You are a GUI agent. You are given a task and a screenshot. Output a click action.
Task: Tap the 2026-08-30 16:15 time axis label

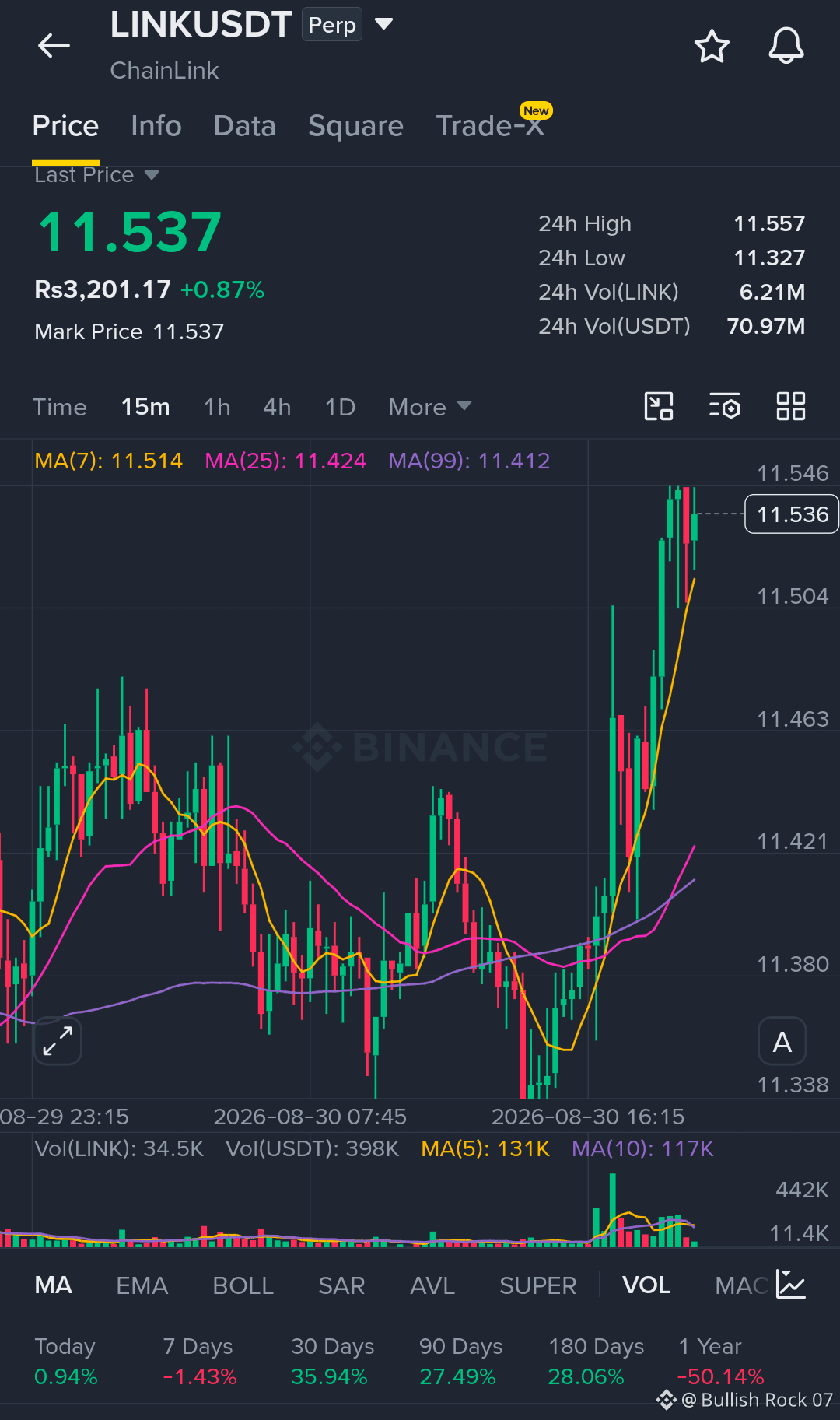pos(588,1117)
